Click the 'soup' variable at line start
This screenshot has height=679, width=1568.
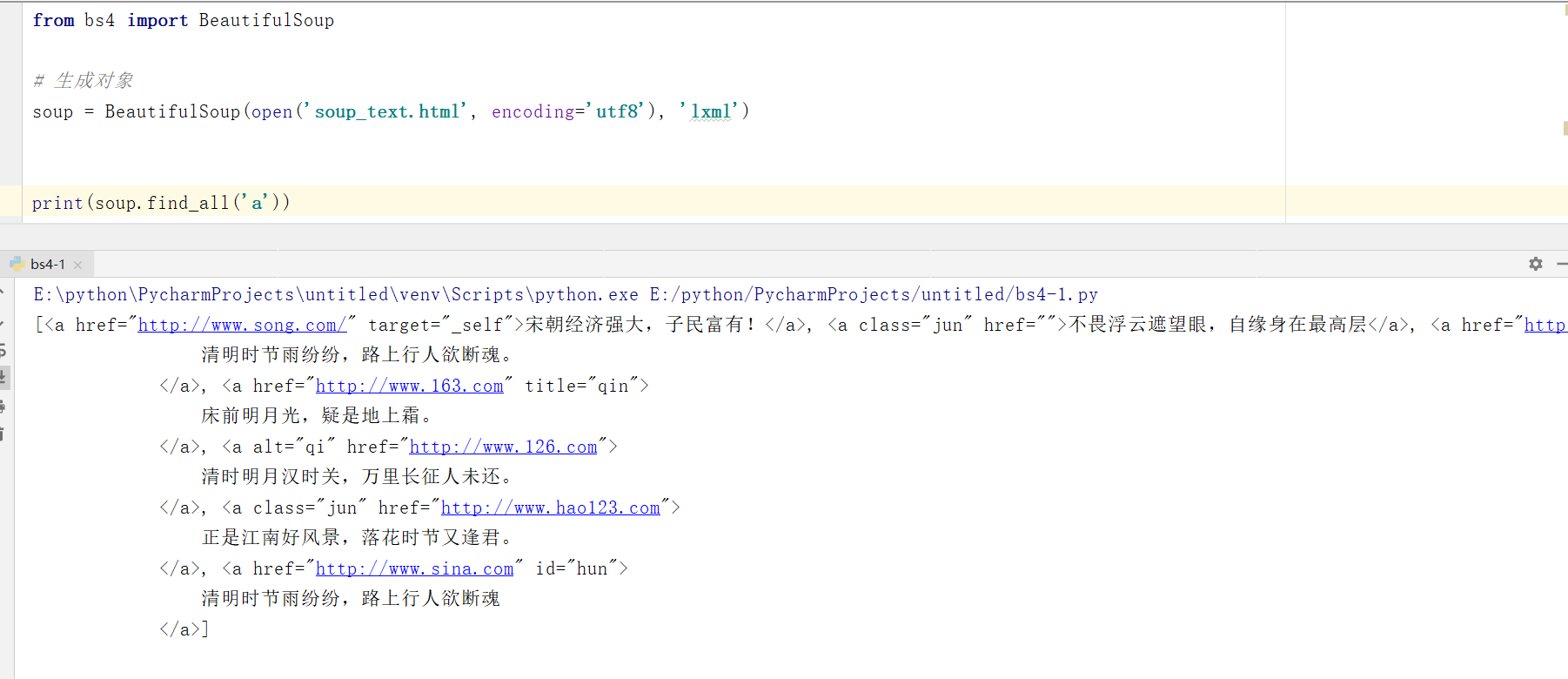(53, 111)
